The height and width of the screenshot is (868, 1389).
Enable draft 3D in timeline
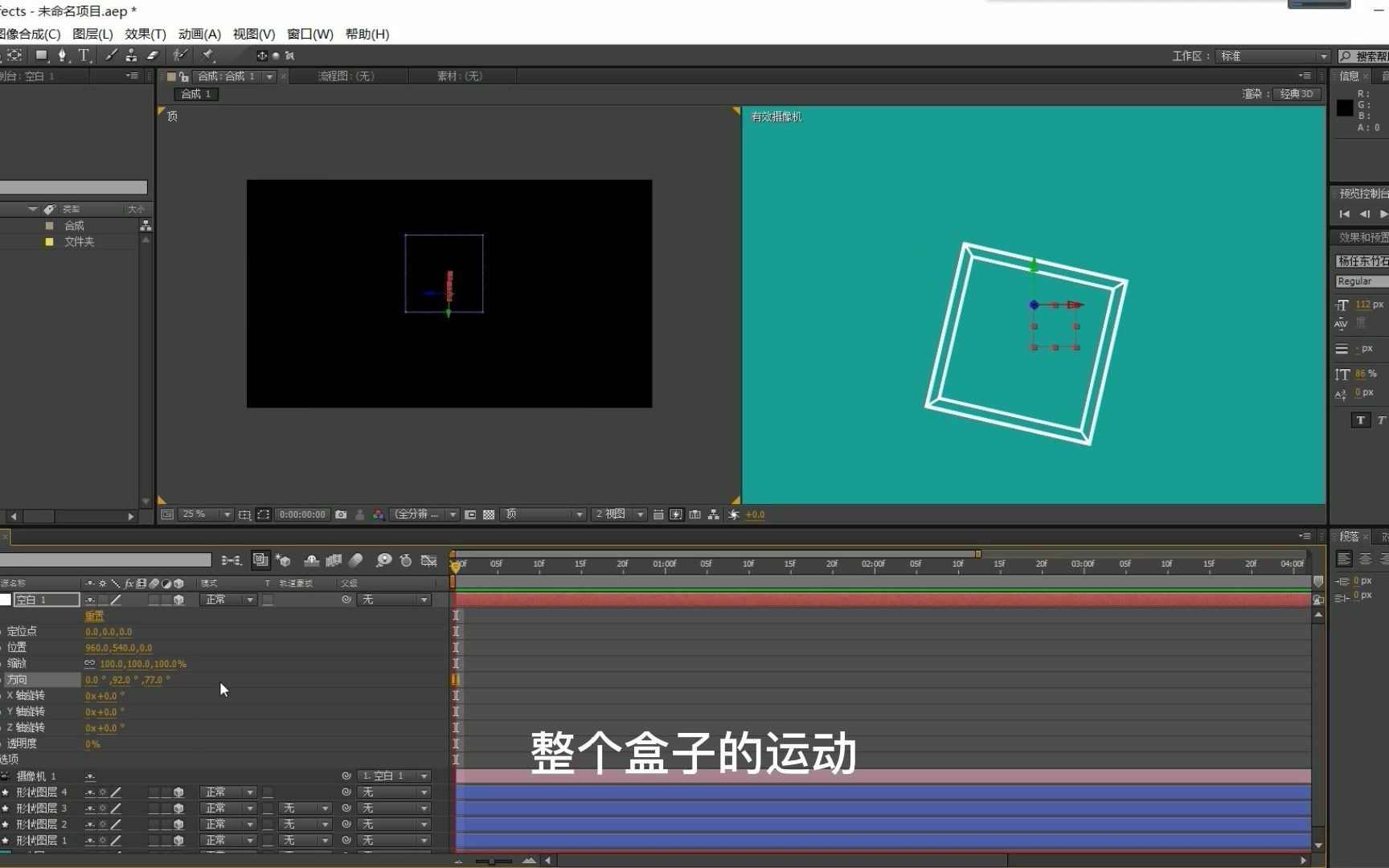point(283,560)
